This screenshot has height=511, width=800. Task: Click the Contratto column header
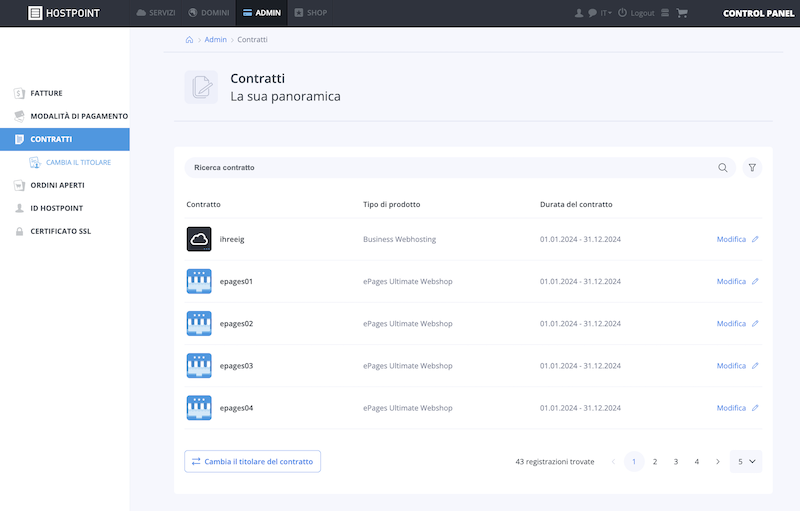[x=204, y=205]
